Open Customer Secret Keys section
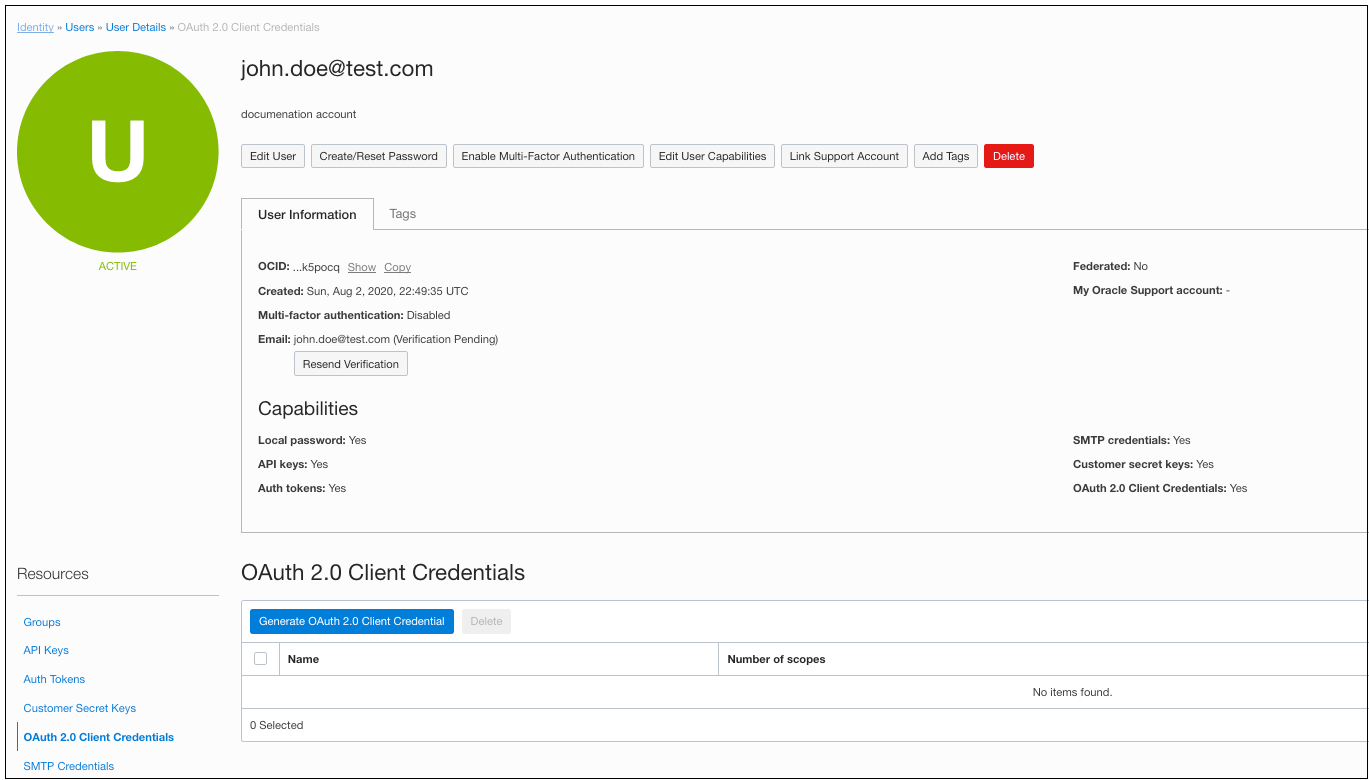Screen dimensions: 1369x780 pyautogui.click(x=79, y=708)
